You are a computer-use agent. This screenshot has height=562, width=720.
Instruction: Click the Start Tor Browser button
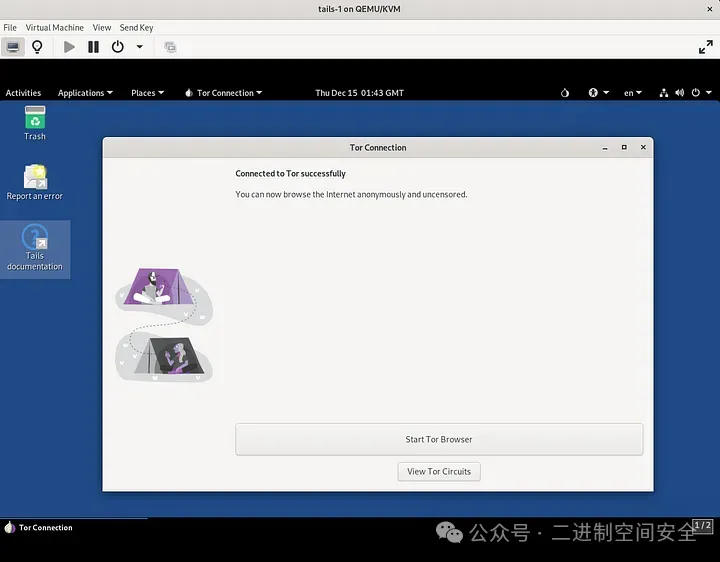[x=439, y=439]
